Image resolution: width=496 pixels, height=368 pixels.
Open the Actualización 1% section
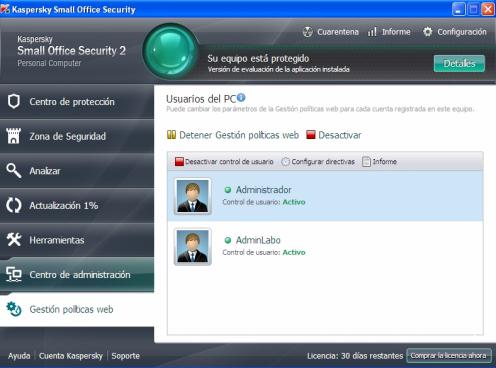tap(77, 206)
